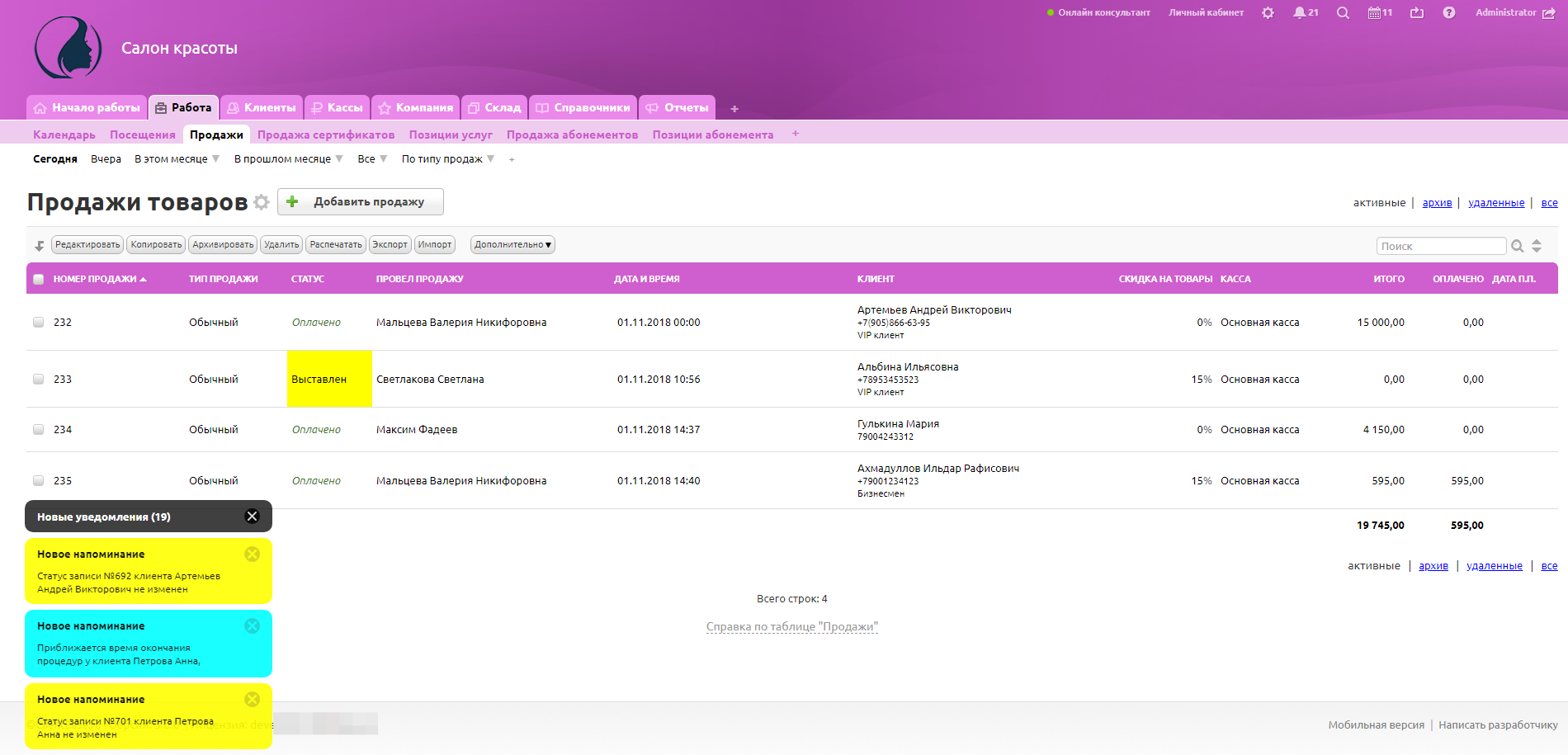
Task: Click gear icon next to Продажи товаров
Action: coord(262,202)
